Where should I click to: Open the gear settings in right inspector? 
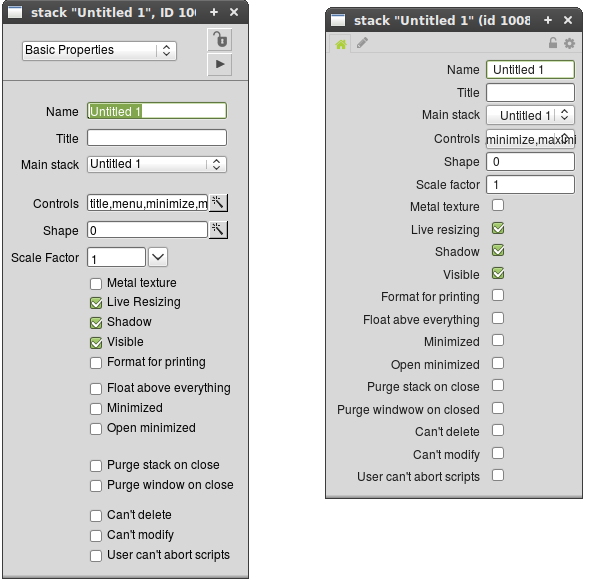[569, 44]
